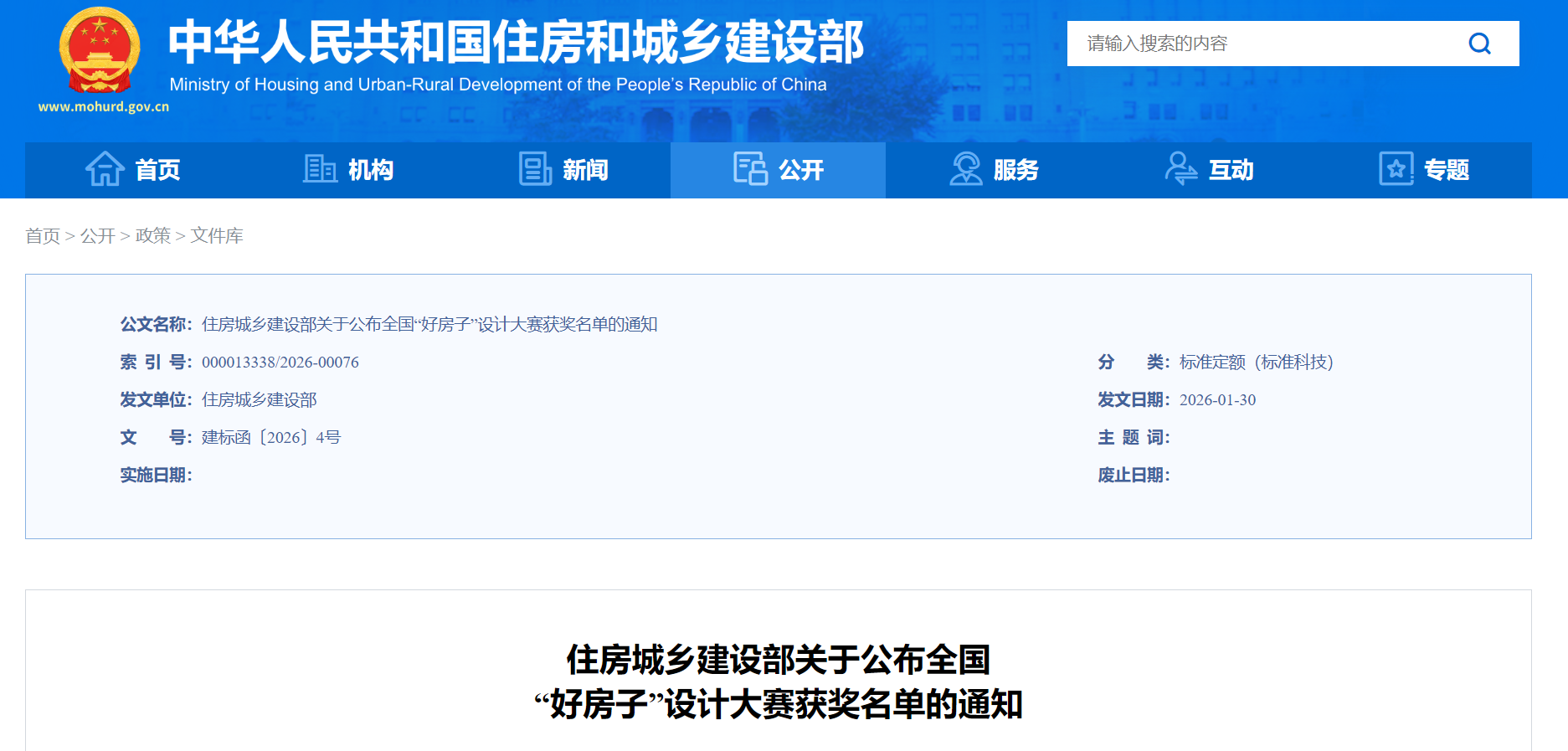The height and width of the screenshot is (751, 1568).
Task: Click the star badge icon for 专题
Action: pos(1396,169)
